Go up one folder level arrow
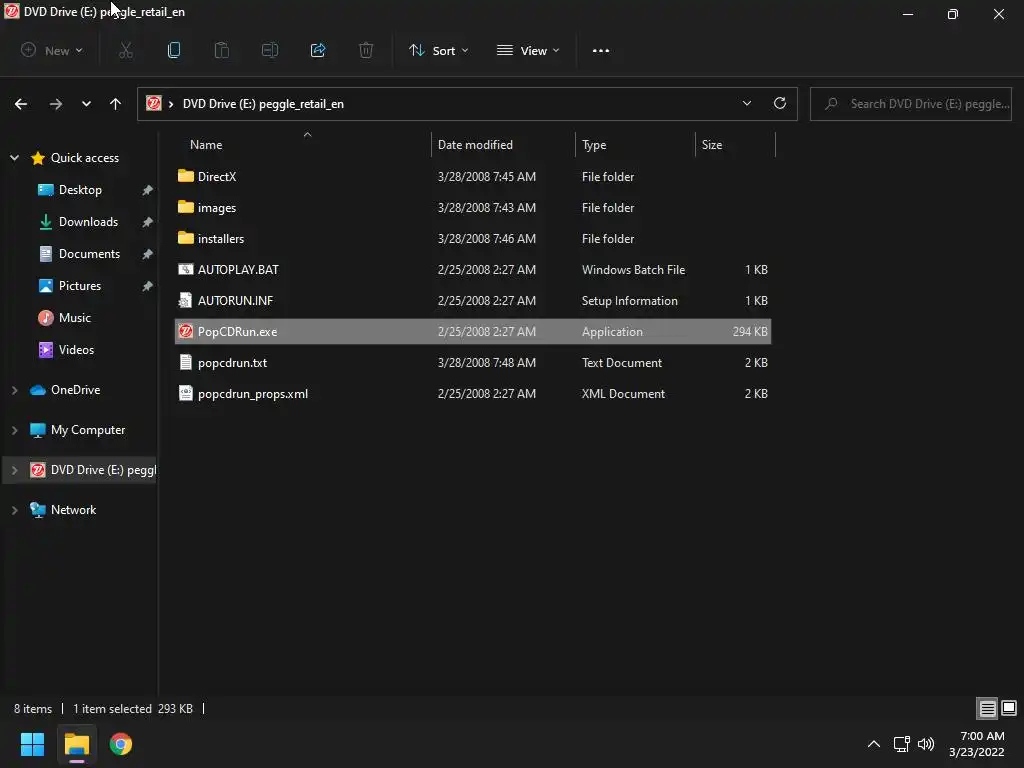Screen dimensions: 1024x768 pyautogui.click(x=116, y=104)
